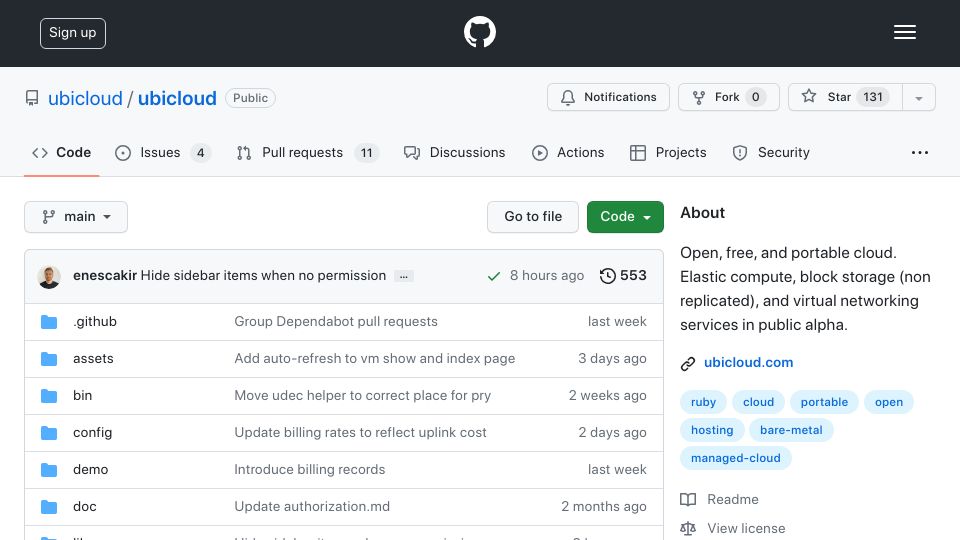Click the Notifications button
Image resolution: width=960 pixels, height=540 pixels.
pos(609,97)
